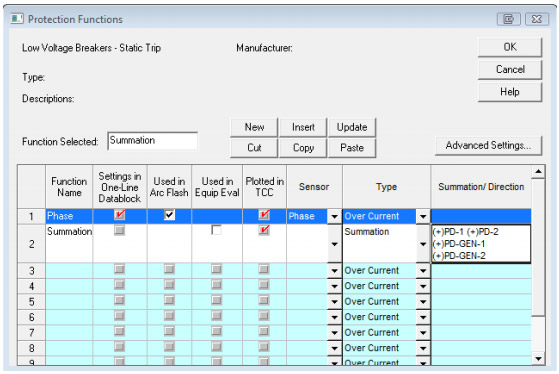Click scrollbar down arrow of the table
Image resolution: width=559 pixels, height=374 pixels.
pyautogui.click(x=538, y=358)
